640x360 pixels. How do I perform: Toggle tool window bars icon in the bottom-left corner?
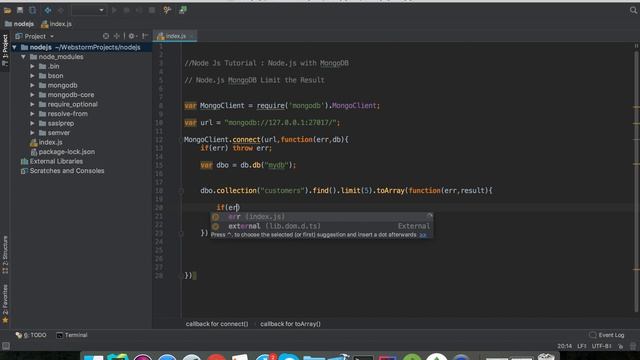click(5, 346)
